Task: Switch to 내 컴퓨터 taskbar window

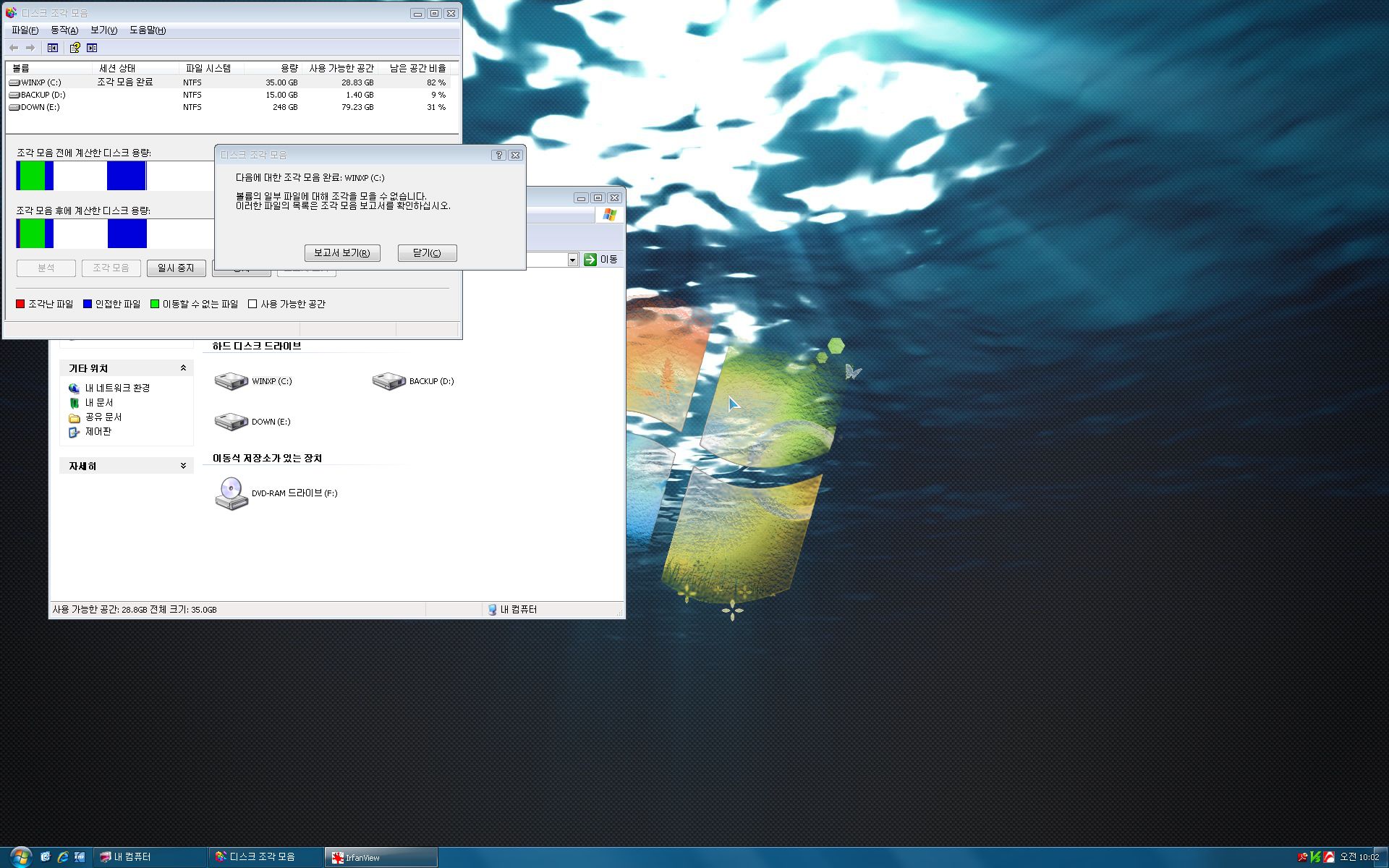Action: [150, 857]
